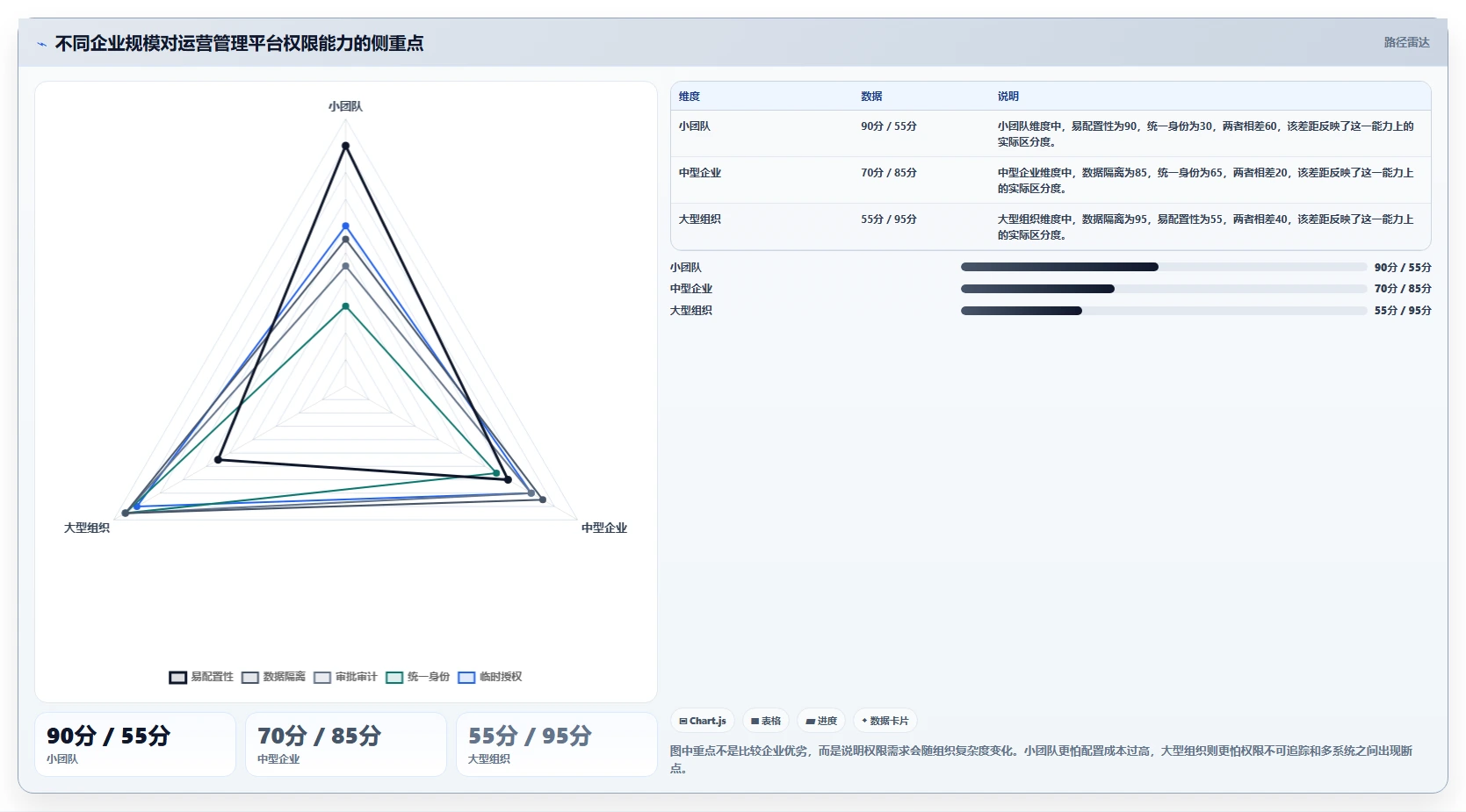Click the 数据卡片 tag
1466x812 pixels.
pyautogui.click(x=885, y=721)
